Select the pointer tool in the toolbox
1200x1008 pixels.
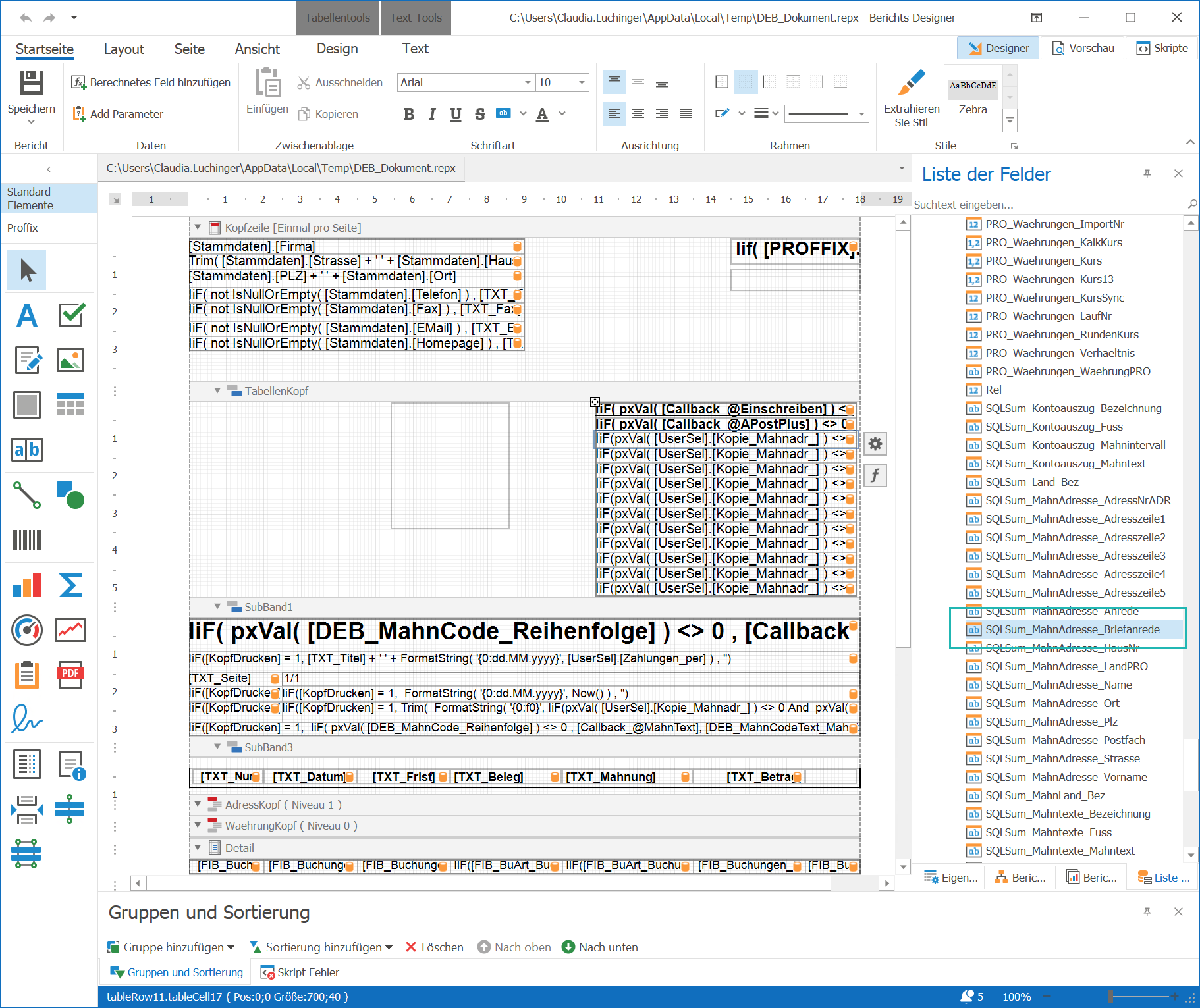27,270
